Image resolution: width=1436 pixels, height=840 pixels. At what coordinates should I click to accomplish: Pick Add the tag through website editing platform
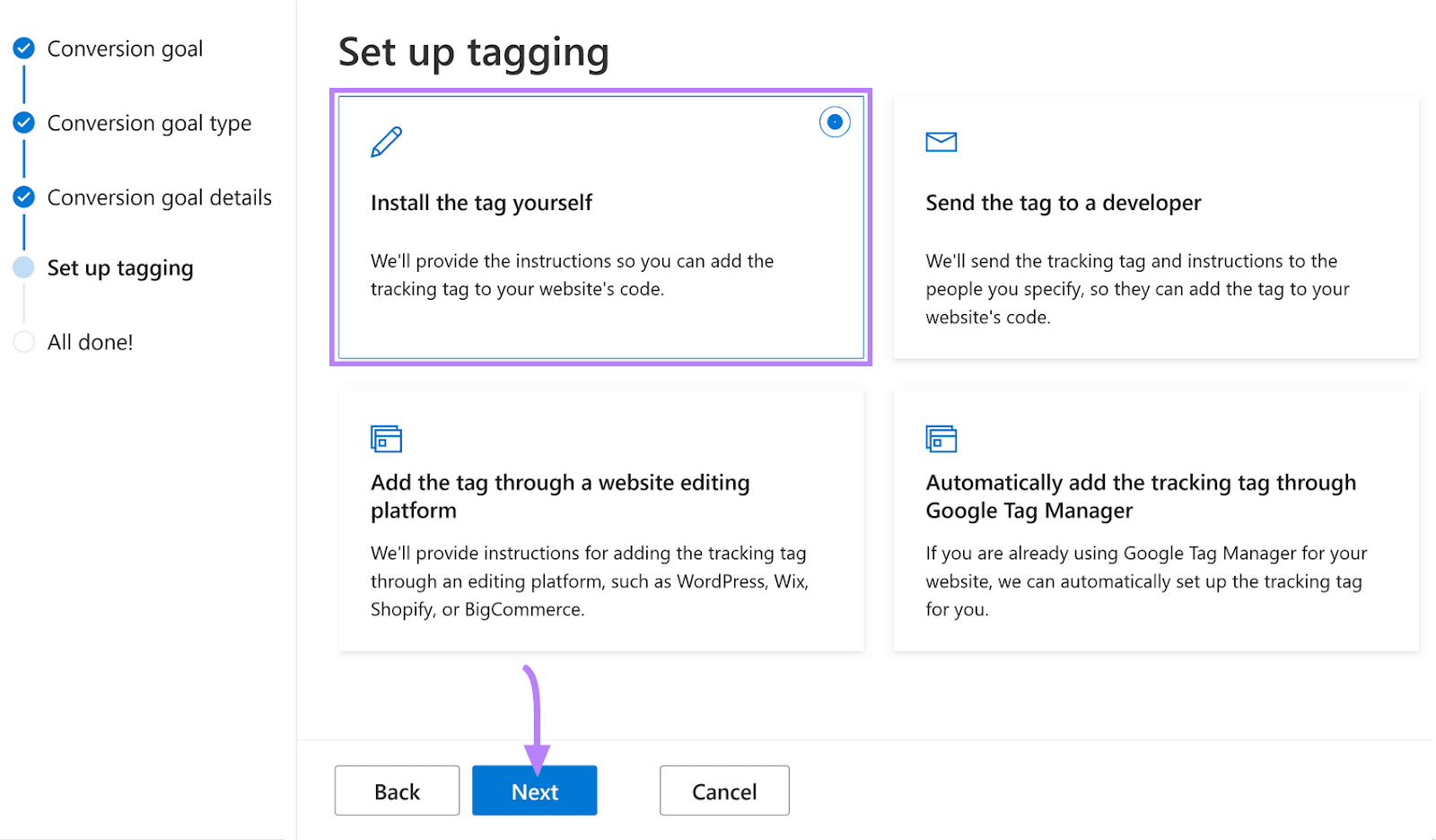point(600,521)
